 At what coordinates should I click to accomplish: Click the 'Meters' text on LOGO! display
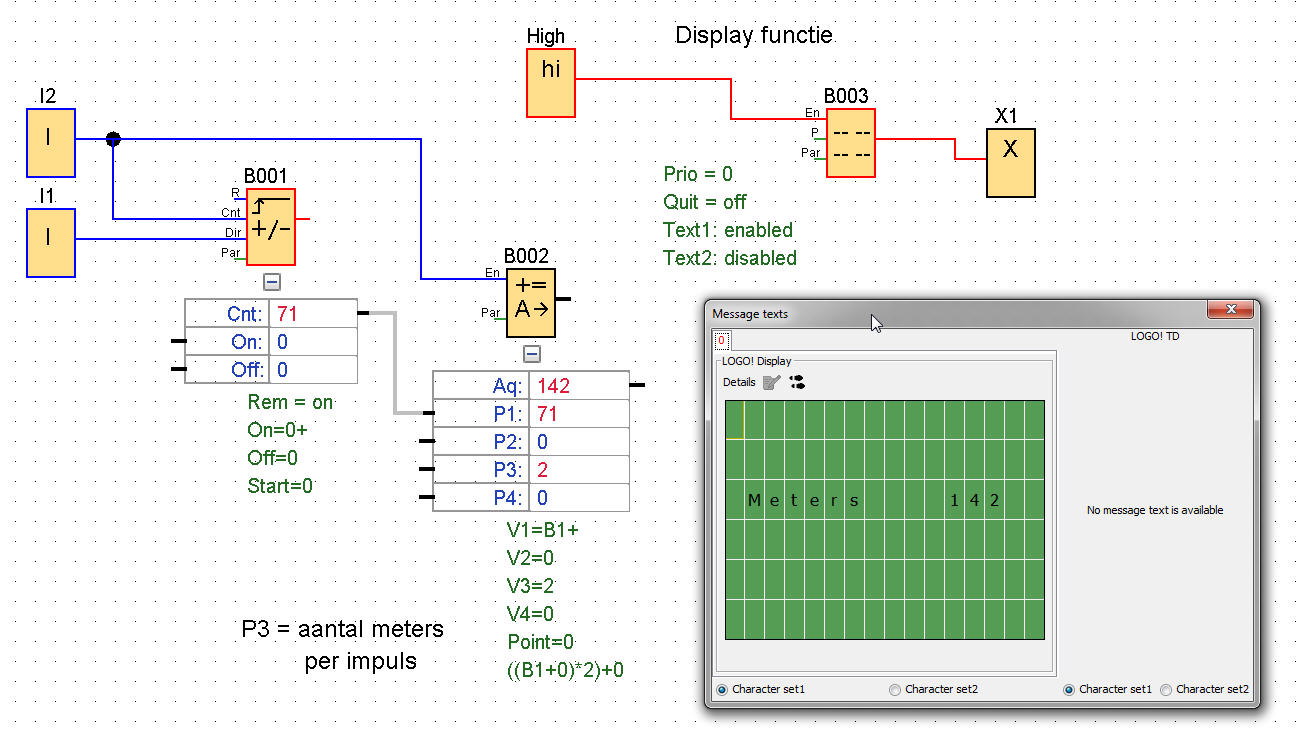point(804,500)
